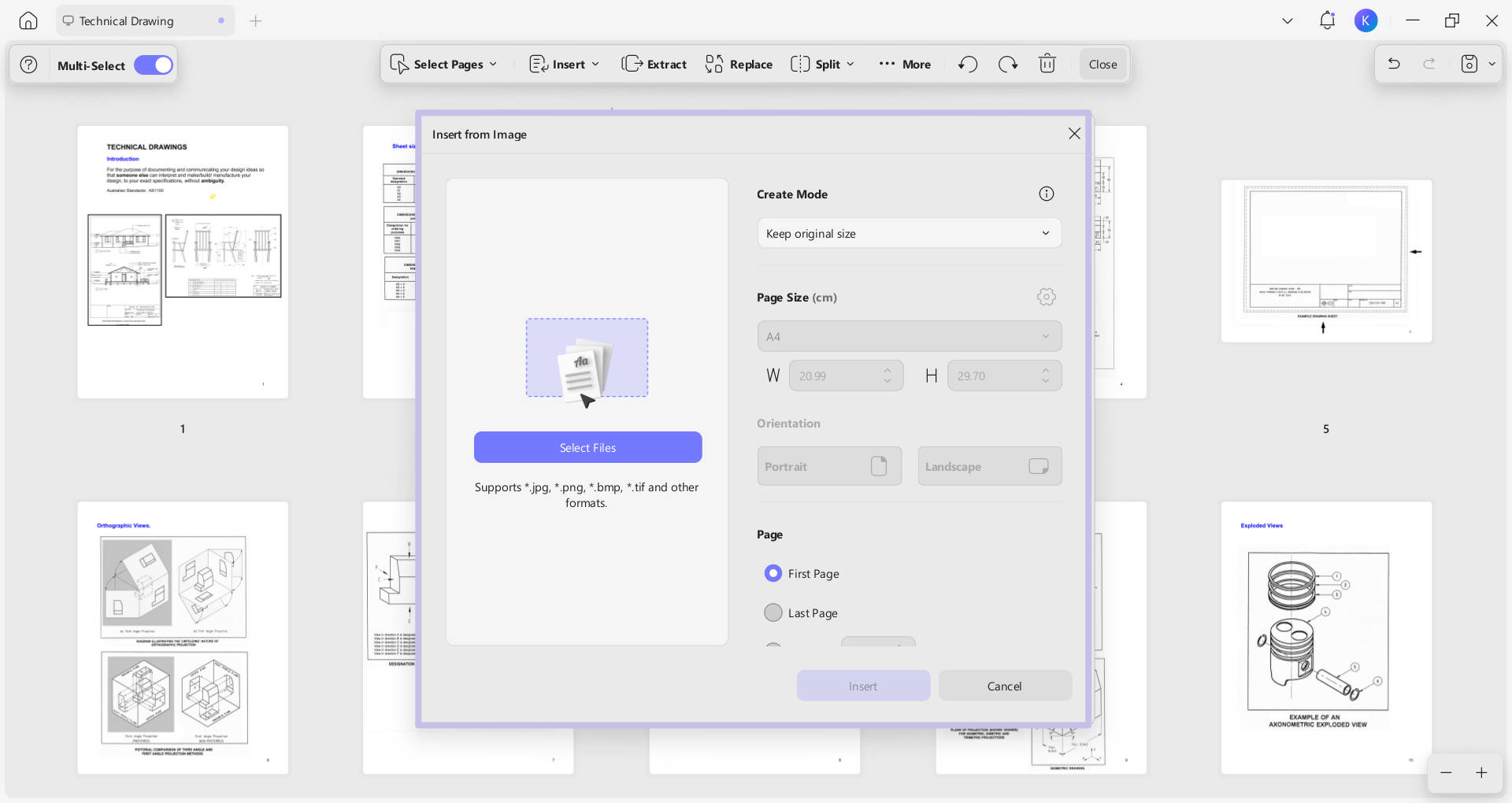
Task: Open the notifications bell
Action: click(1328, 21)
